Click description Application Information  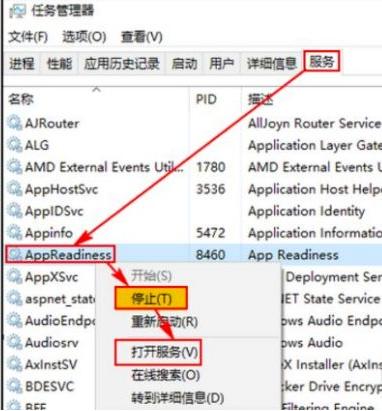tap(315, 233)
